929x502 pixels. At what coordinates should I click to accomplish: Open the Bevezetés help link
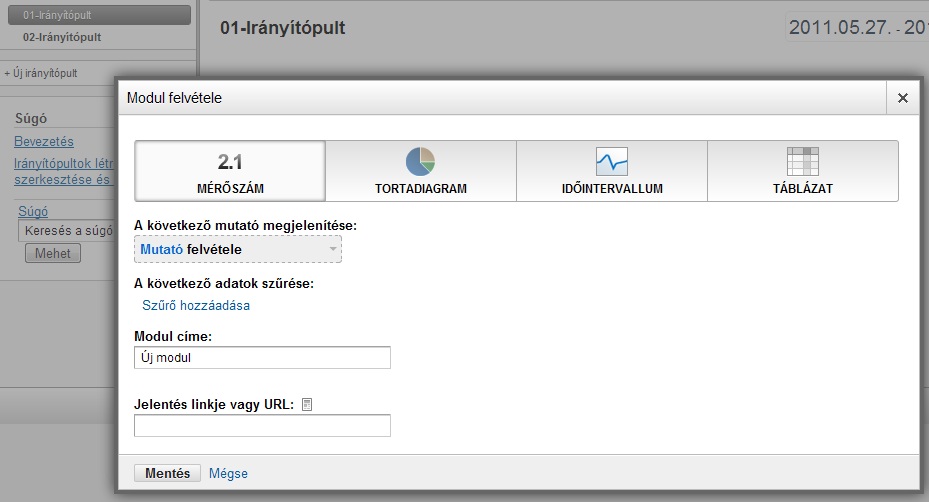click(44, 142)
